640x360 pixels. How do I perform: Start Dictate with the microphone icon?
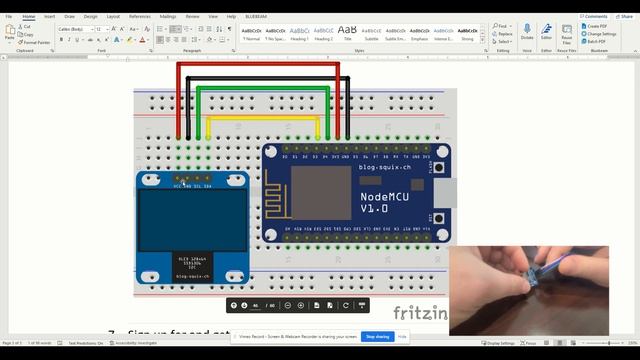click(x=527, y=32)
